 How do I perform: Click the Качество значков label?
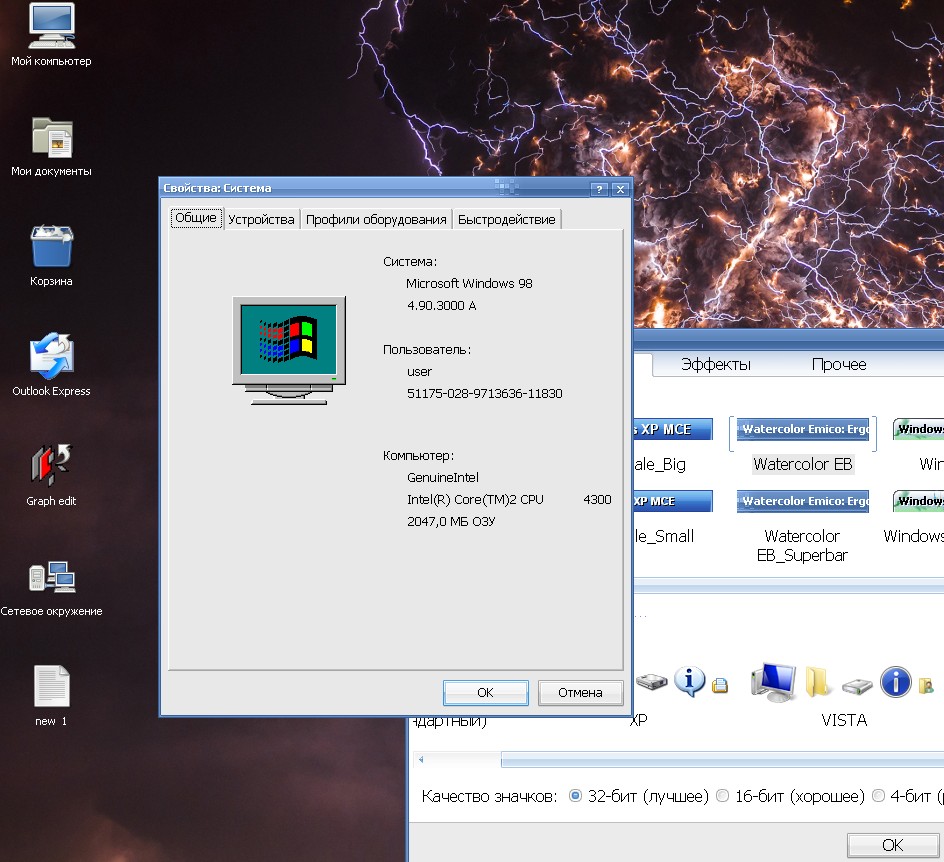pos(489,796)
